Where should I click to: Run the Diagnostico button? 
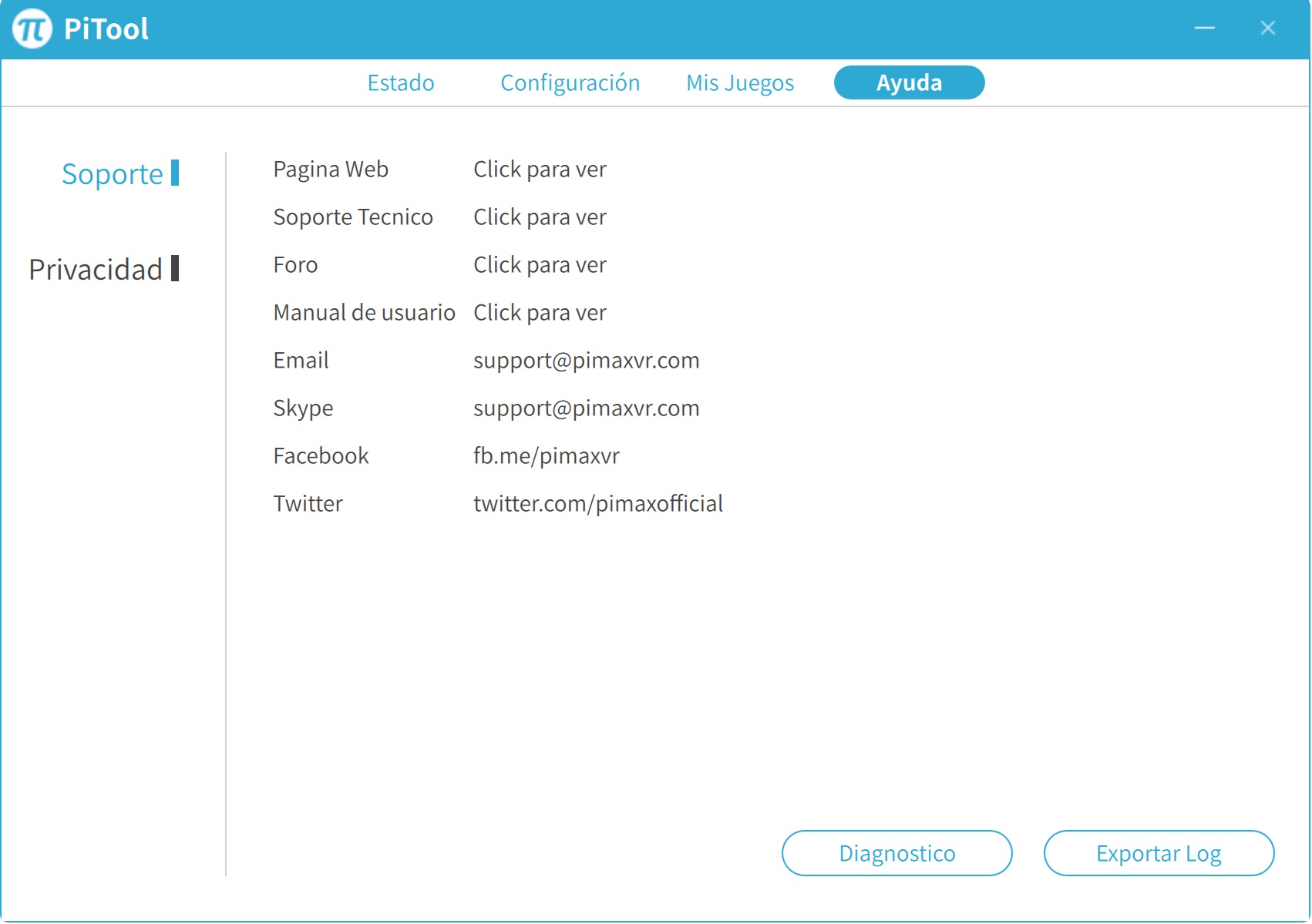click(897, 853)
